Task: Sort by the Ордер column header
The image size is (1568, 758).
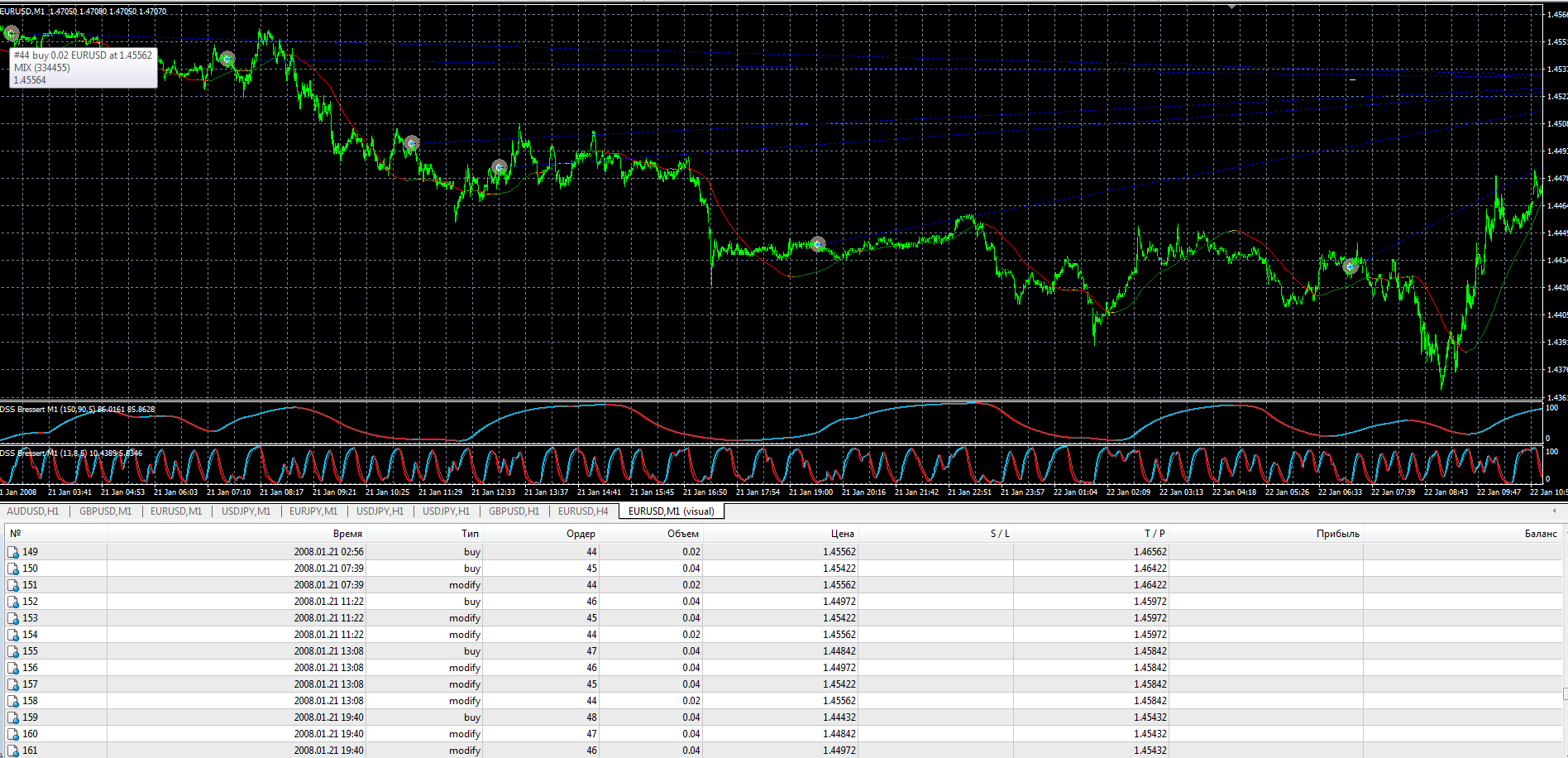Action: pos(542,534)
